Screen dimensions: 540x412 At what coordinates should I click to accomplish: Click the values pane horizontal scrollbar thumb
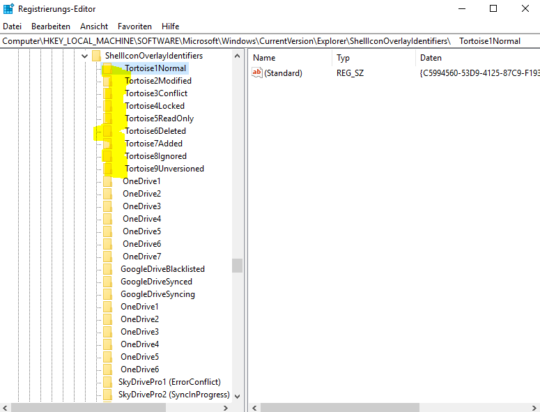[x=340, y=408]
